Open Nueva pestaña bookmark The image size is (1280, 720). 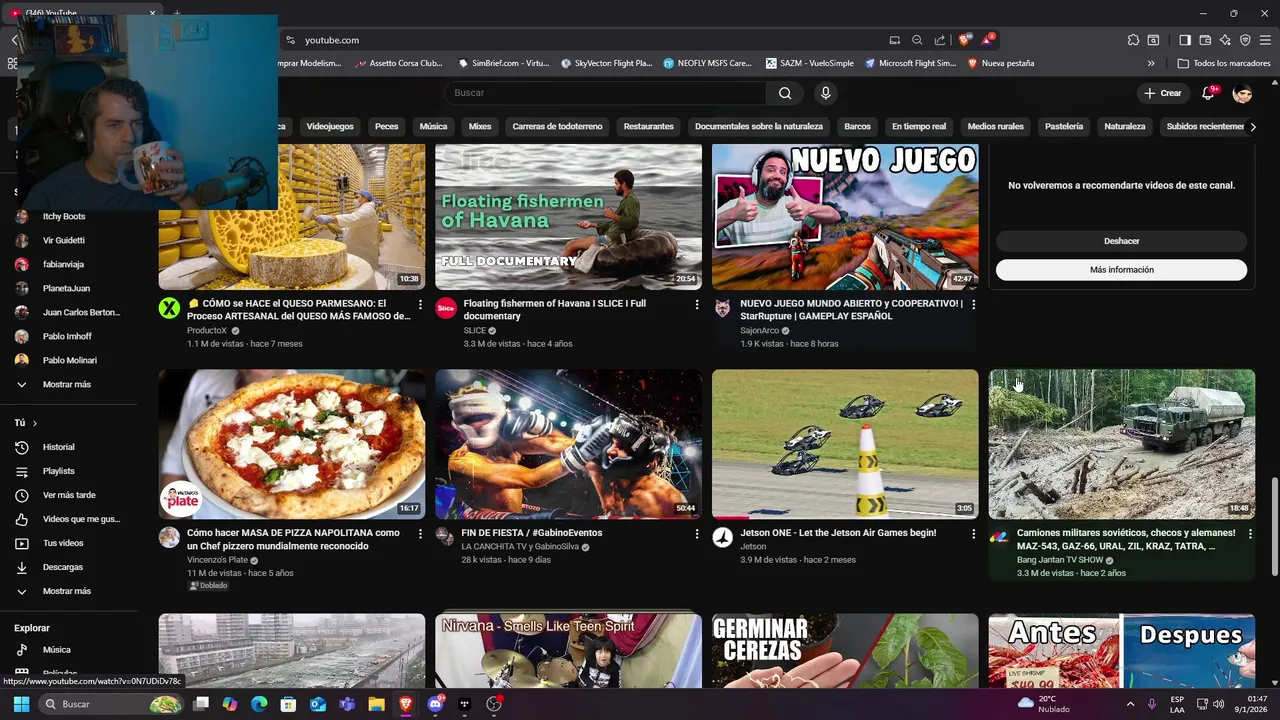tap(1000, 63)
